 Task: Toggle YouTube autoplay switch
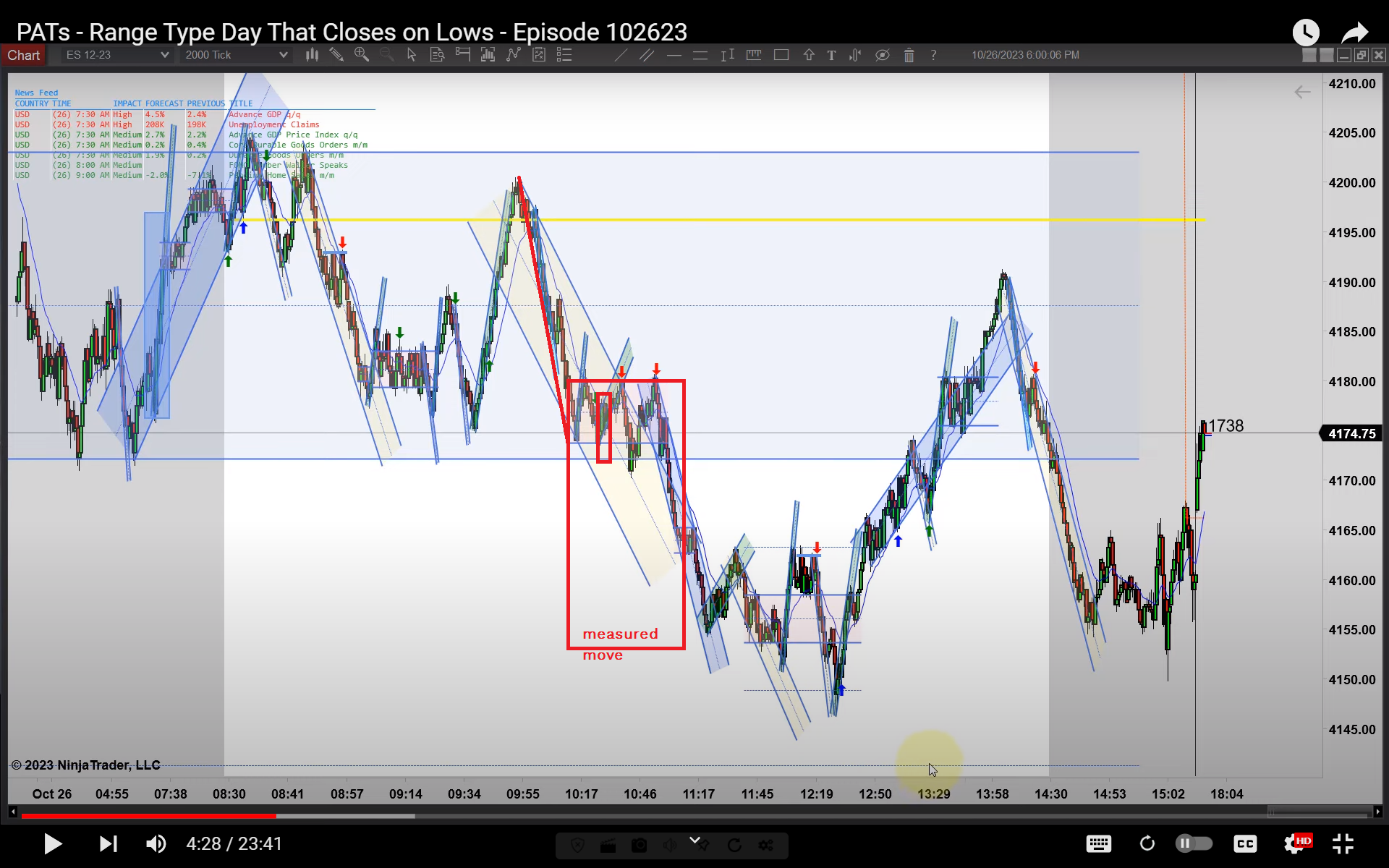point(1194,843)
